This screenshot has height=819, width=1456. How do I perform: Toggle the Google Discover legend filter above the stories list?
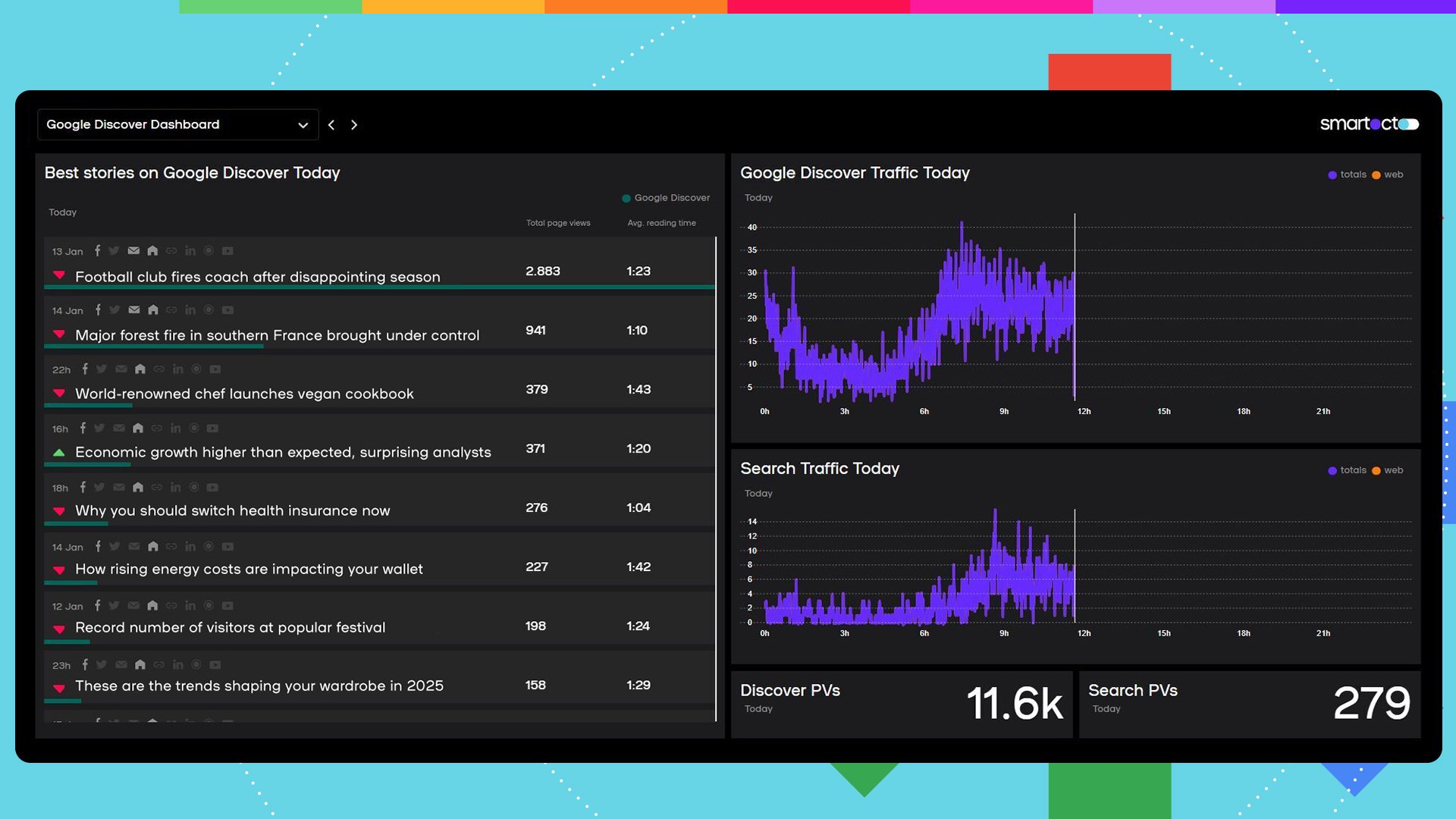(666, 198)
